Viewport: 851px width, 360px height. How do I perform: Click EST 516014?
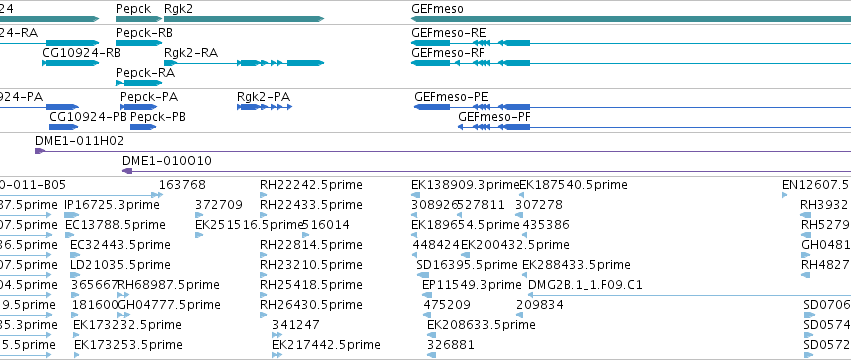point(326,225)
